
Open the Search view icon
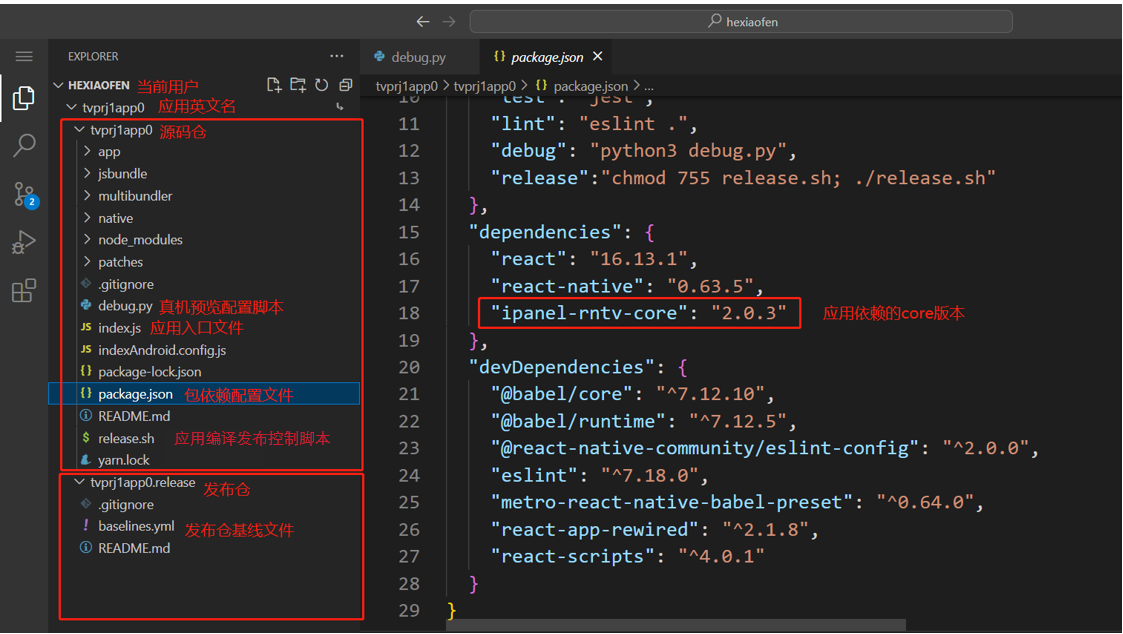point(24,146)
